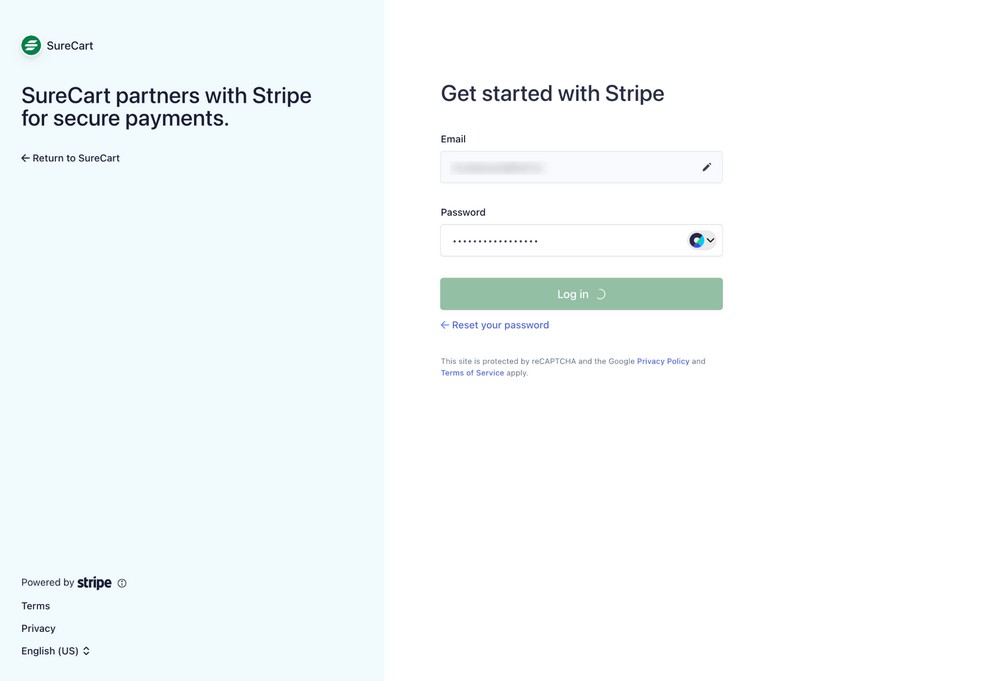Open the Terms link in the footer

[x=35, y=605]
